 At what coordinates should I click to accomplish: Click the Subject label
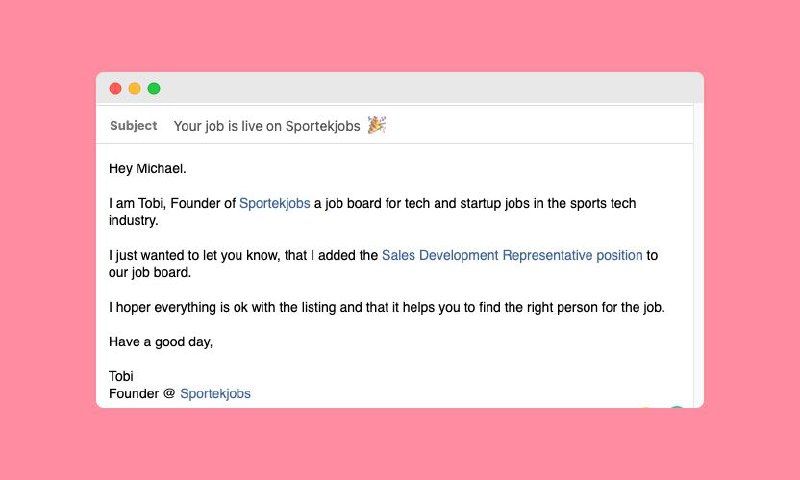click(133, 126)
